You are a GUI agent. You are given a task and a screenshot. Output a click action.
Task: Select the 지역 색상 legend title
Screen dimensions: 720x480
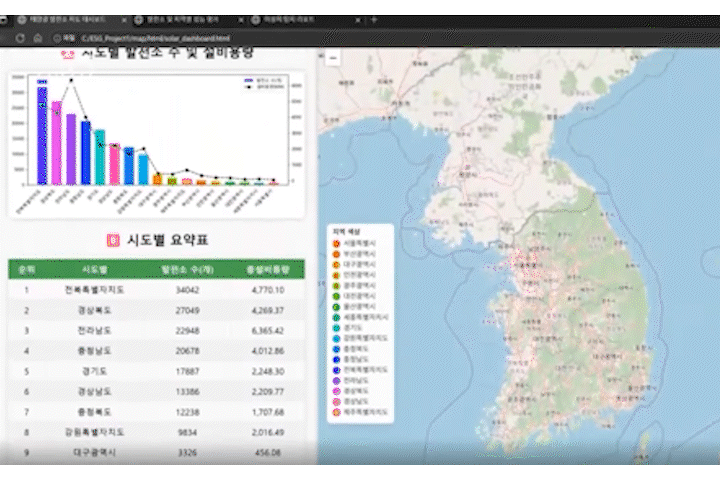click(x=347, y=232)
